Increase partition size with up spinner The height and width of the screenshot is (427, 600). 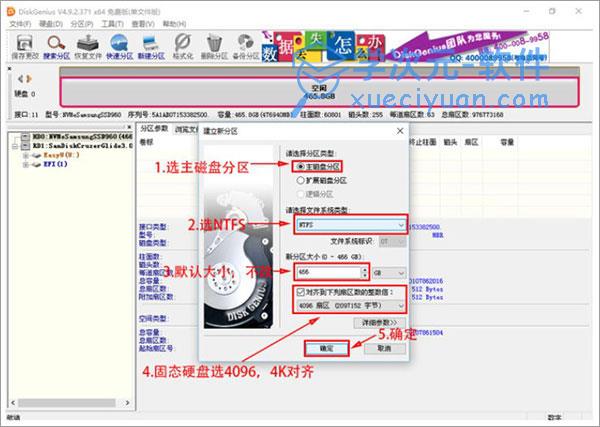pyautogui.click(x=365, y=269)
